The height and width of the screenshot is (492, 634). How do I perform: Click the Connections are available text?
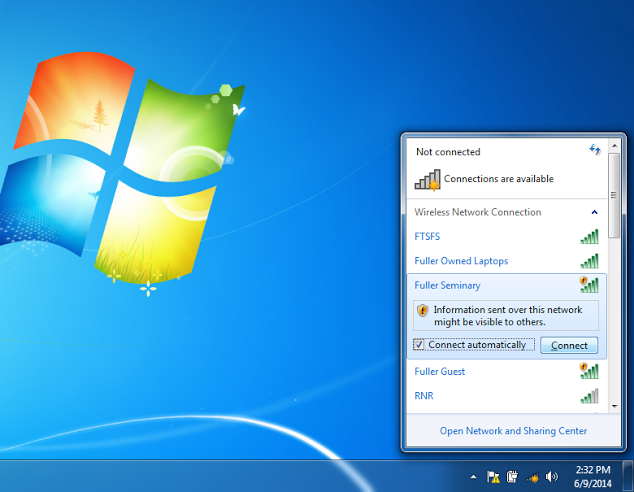(x=499, y=179)
